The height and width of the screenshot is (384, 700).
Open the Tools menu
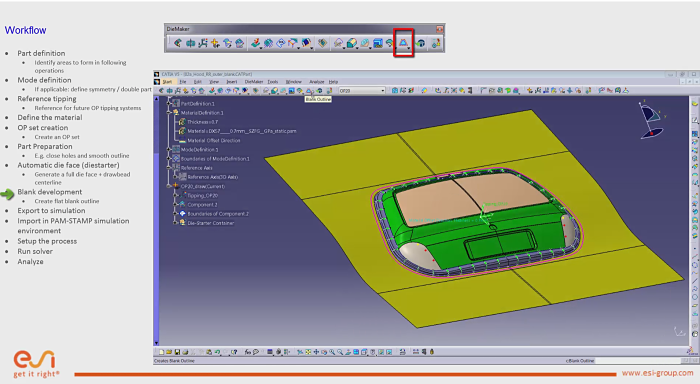pyautogui.click(x=273, y=82)
